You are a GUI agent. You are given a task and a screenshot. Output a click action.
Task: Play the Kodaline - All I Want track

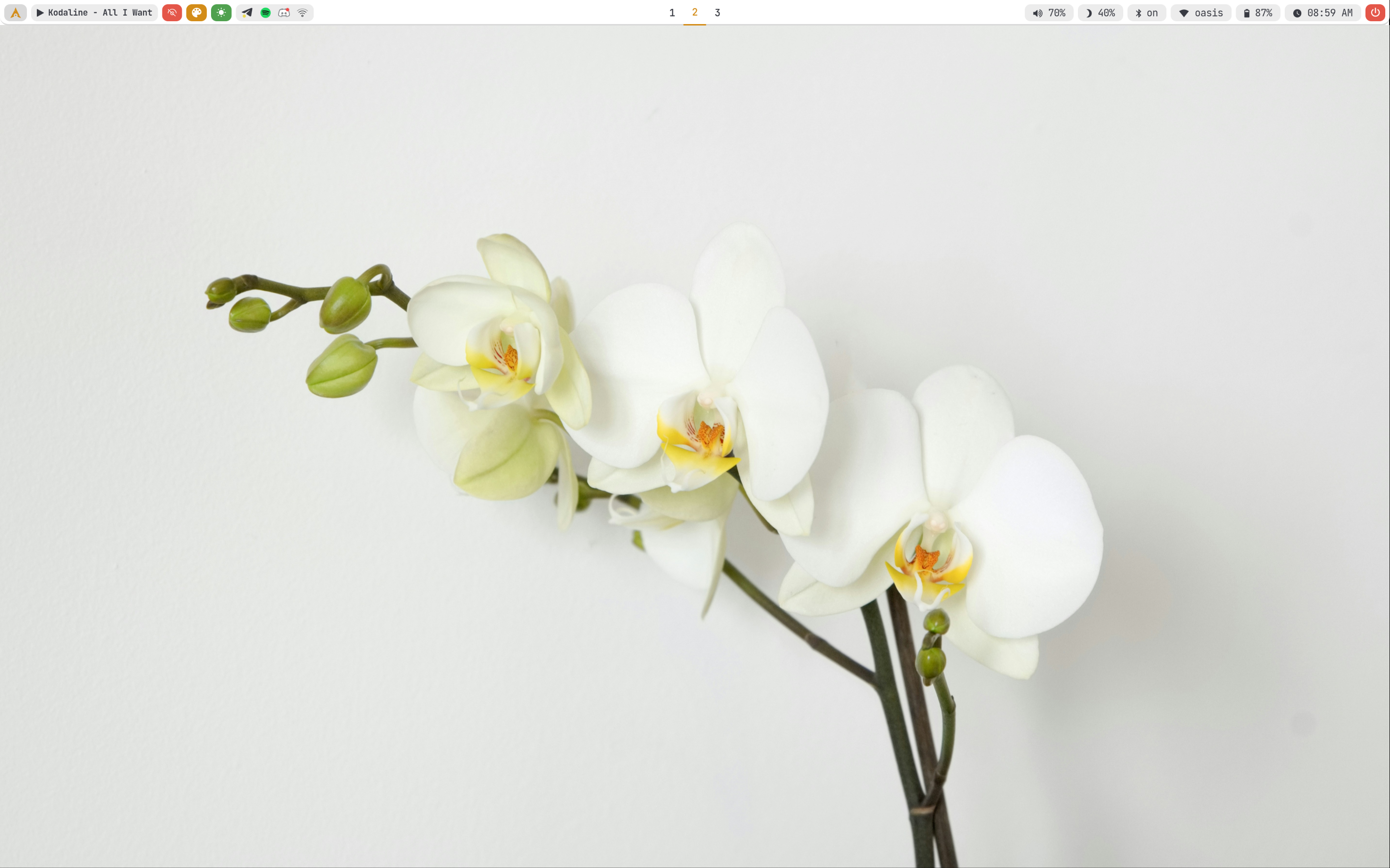(x=95, y=13)
